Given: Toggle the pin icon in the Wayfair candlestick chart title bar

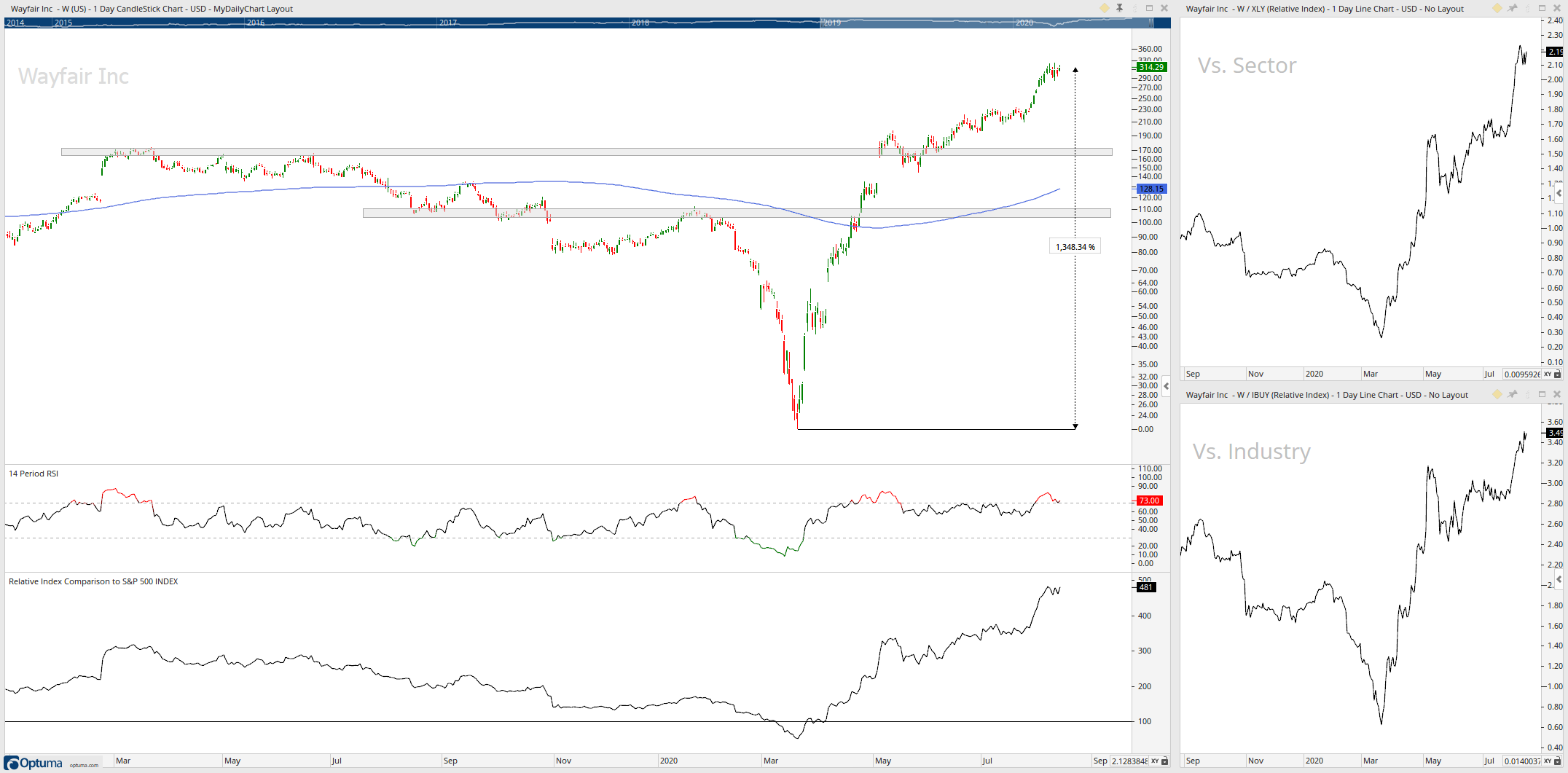Looking at the screenshot, I should tap(1120, 8).
